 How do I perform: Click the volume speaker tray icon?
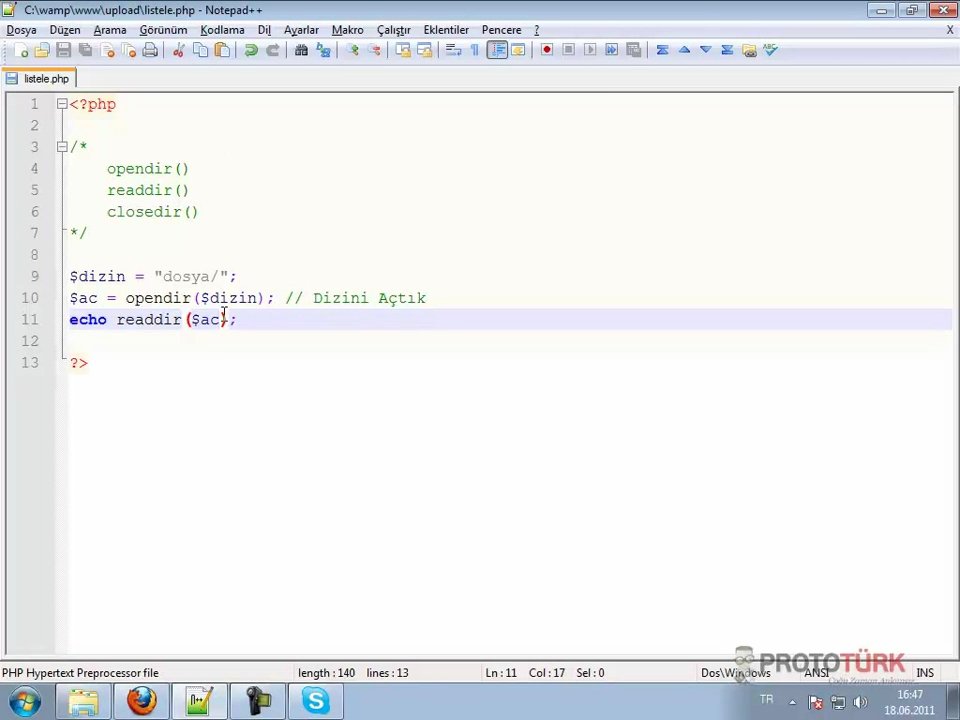[x=860, y=702]
